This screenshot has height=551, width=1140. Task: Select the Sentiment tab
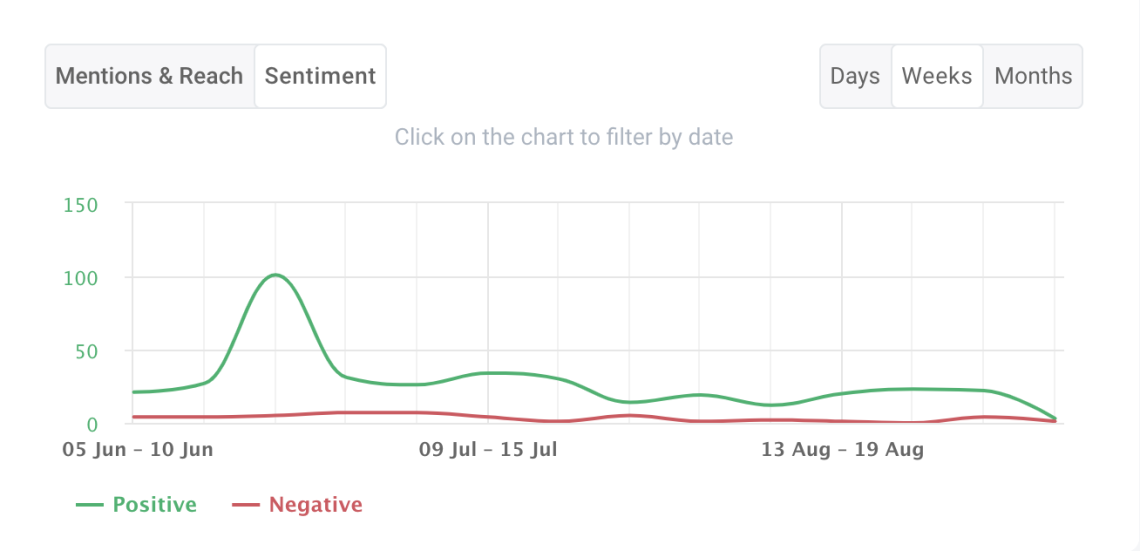(320, 76)
